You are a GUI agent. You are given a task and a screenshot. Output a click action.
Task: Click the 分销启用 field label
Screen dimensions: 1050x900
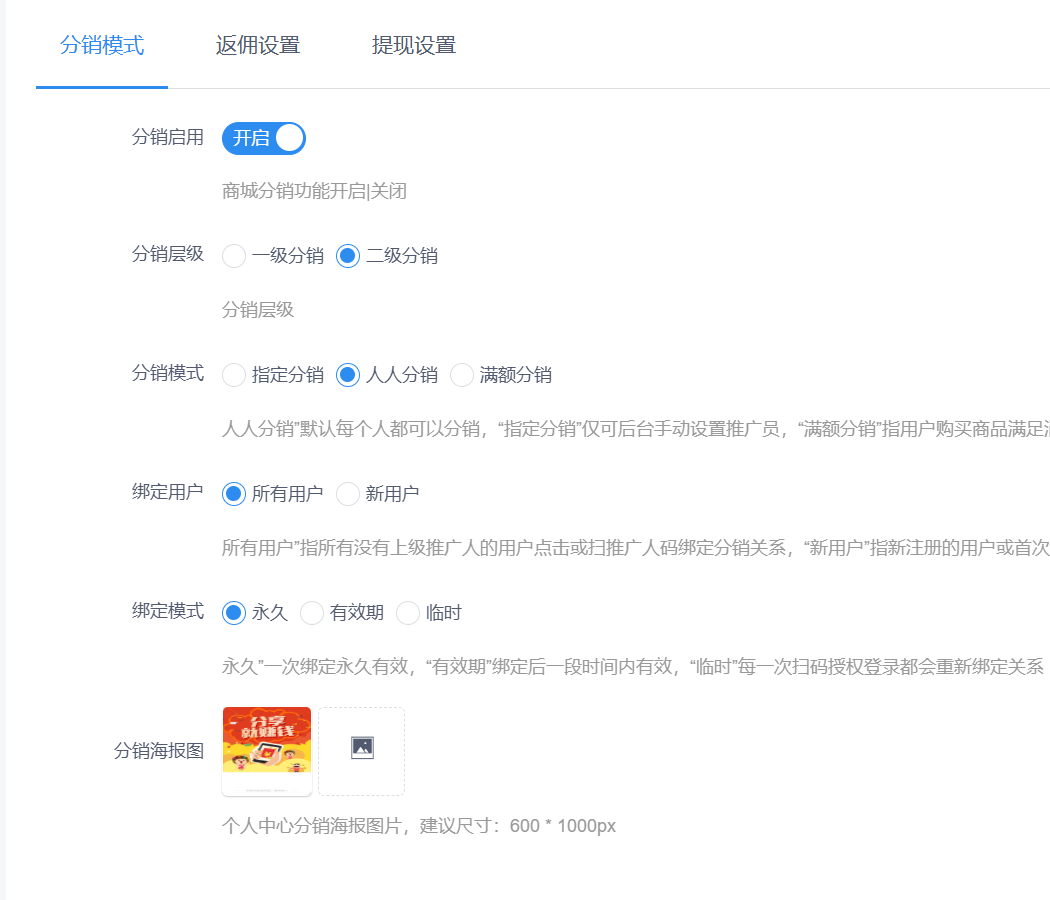tap(167, 138)
